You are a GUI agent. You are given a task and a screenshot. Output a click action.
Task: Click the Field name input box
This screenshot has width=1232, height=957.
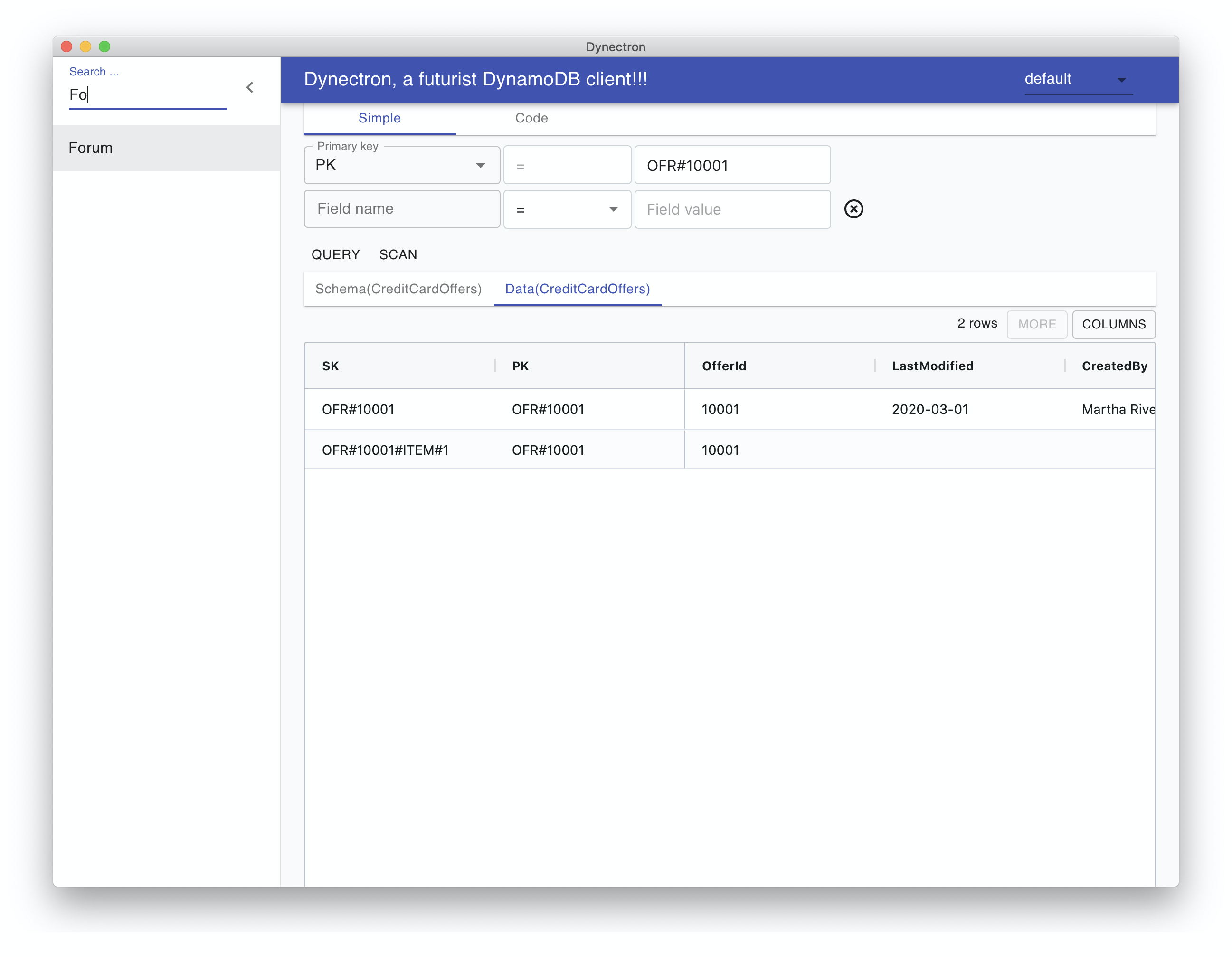coord(402,209)
